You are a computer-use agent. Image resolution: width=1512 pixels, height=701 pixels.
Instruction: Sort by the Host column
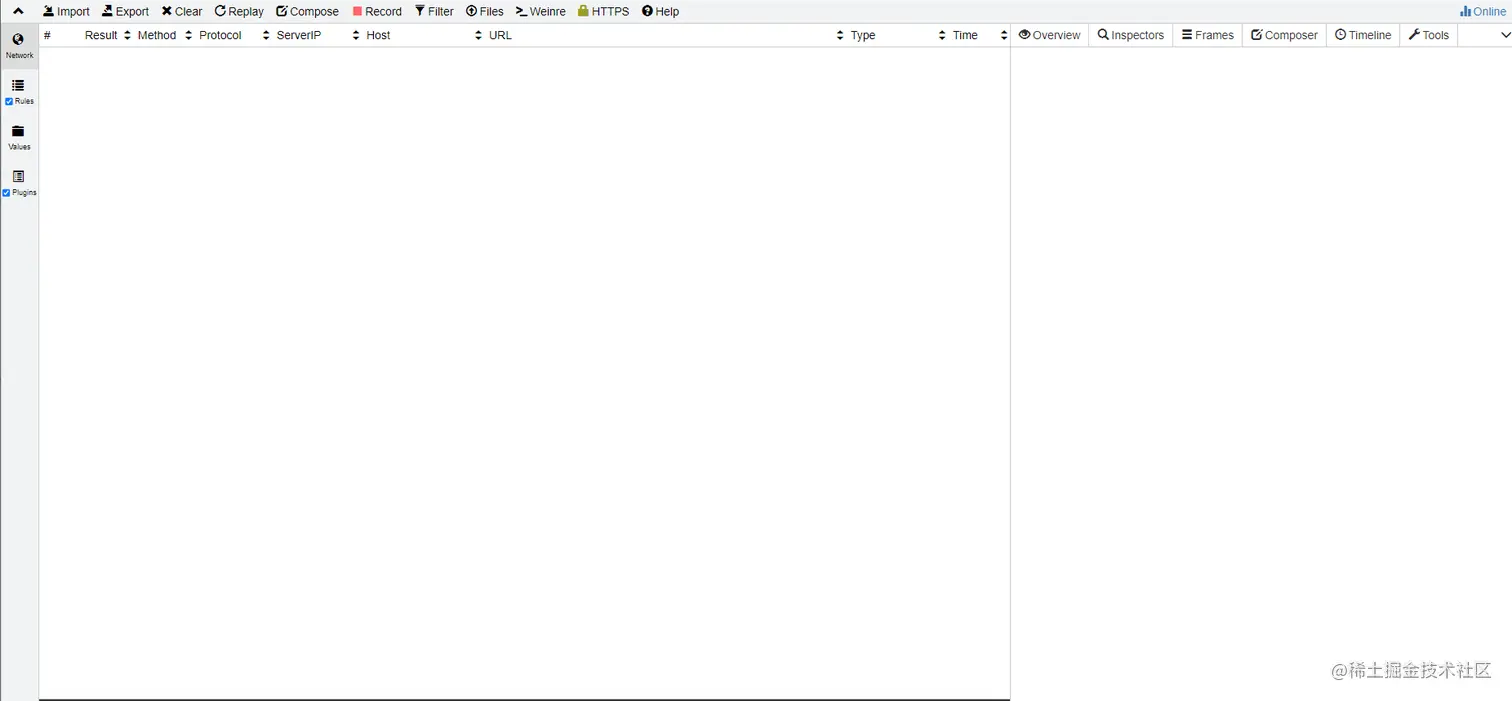point(424,35)
